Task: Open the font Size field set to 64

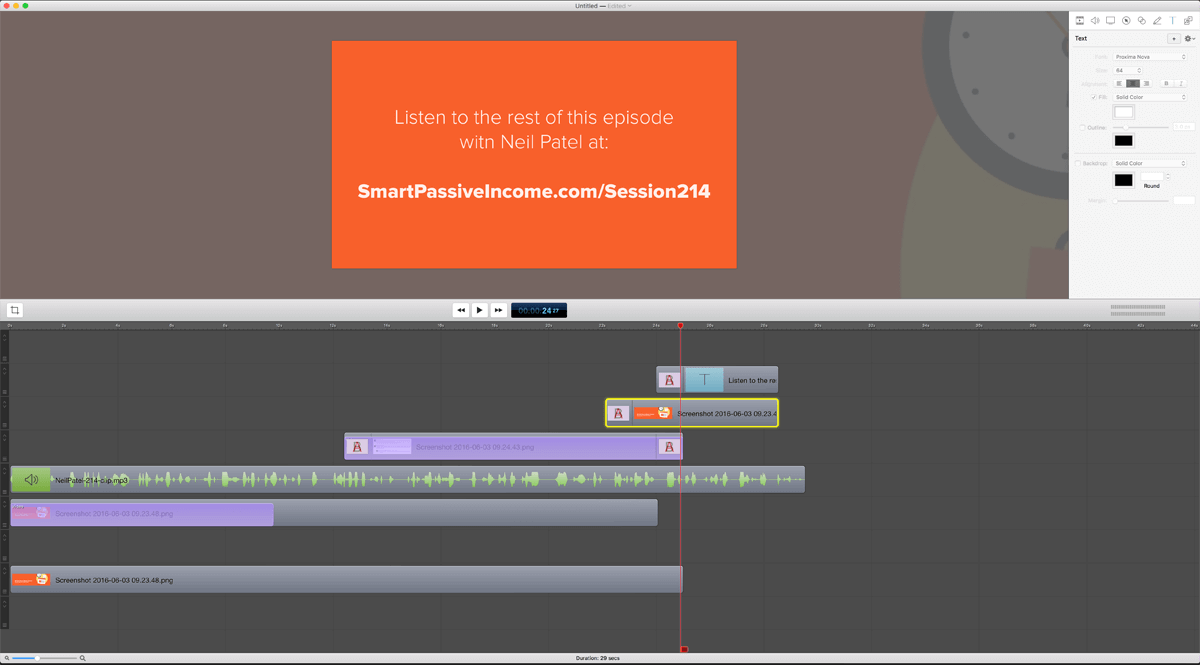Action: [1127, 70]
